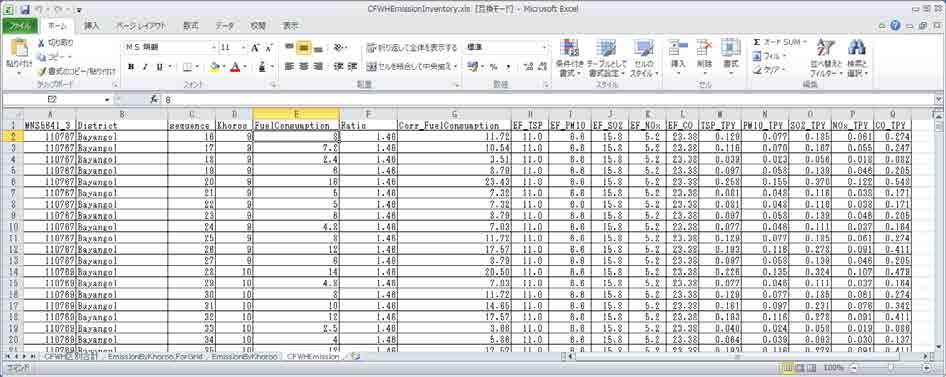Switch to the Page Layout ribbon tab
The image size is (946, 377).
coord(141,26)
